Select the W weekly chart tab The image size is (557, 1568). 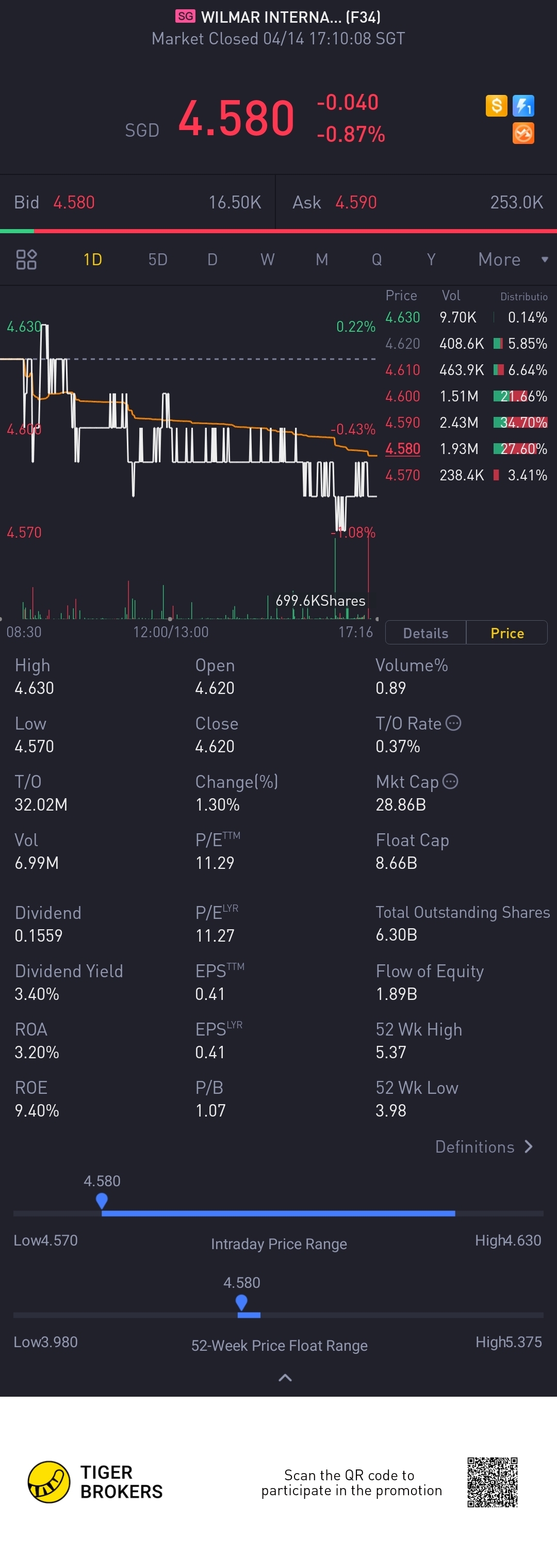267,260
